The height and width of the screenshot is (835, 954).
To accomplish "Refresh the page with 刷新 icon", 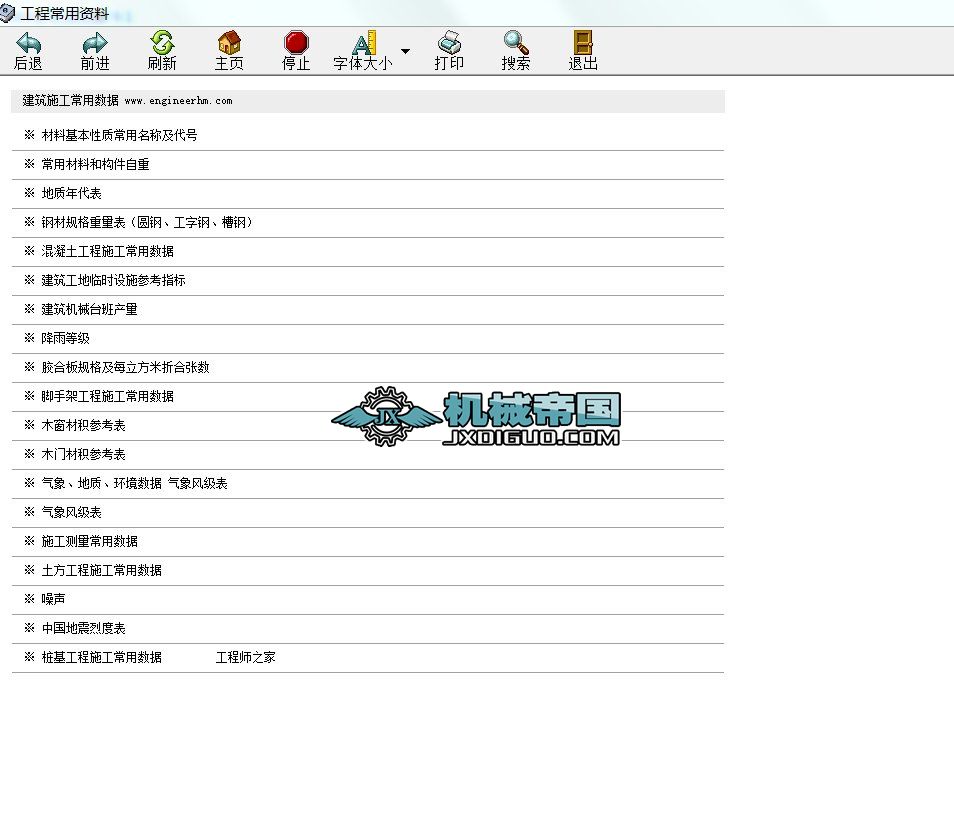I will pos(162,43).
